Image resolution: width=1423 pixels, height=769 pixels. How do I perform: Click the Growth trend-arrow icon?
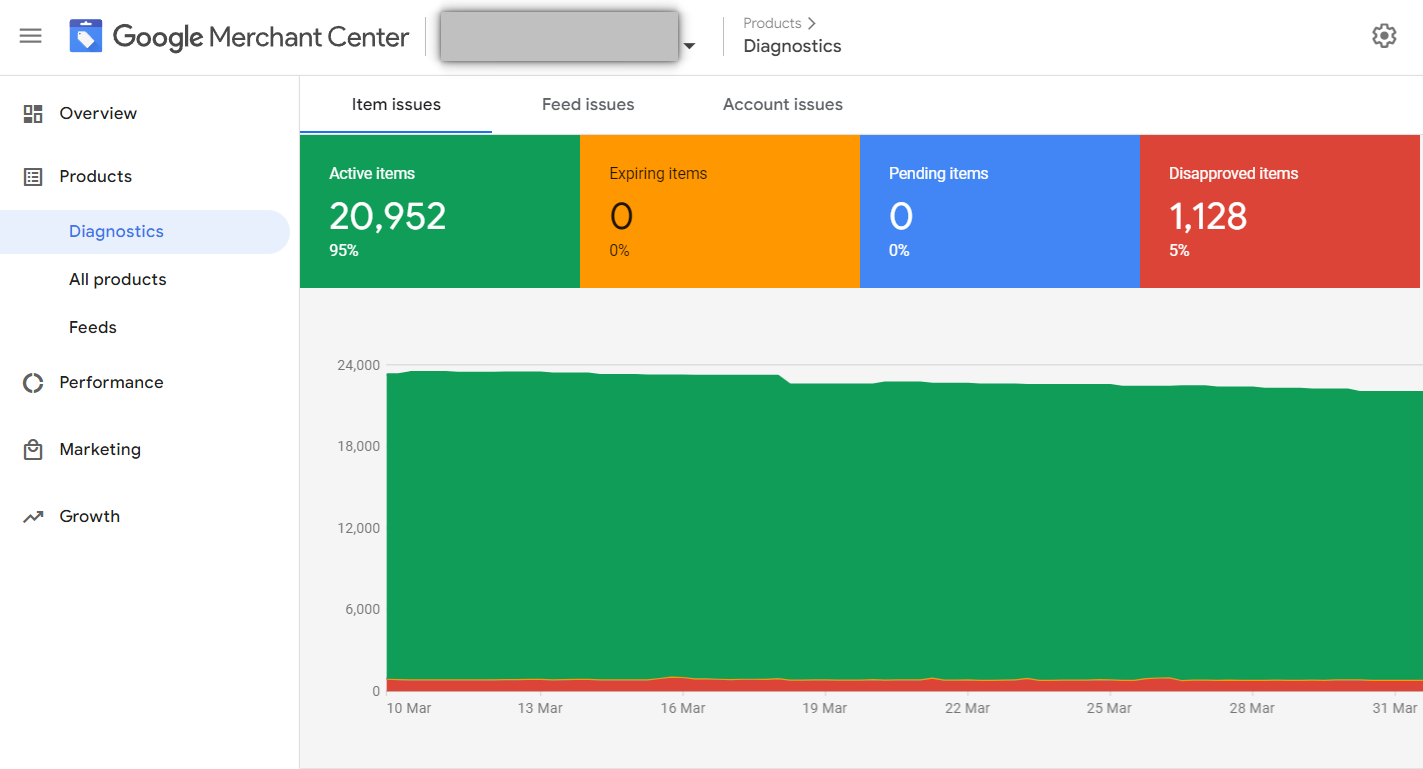pyautogui.click(x=33, y=515)
